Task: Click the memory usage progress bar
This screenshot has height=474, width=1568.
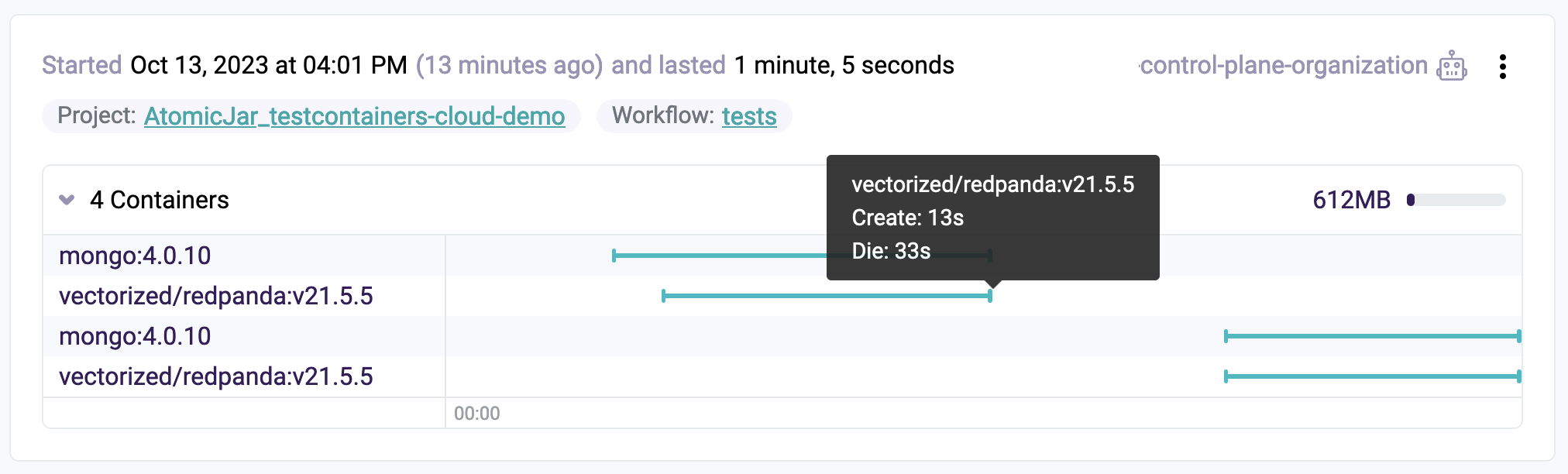Action: click(x=1456, y=199)
